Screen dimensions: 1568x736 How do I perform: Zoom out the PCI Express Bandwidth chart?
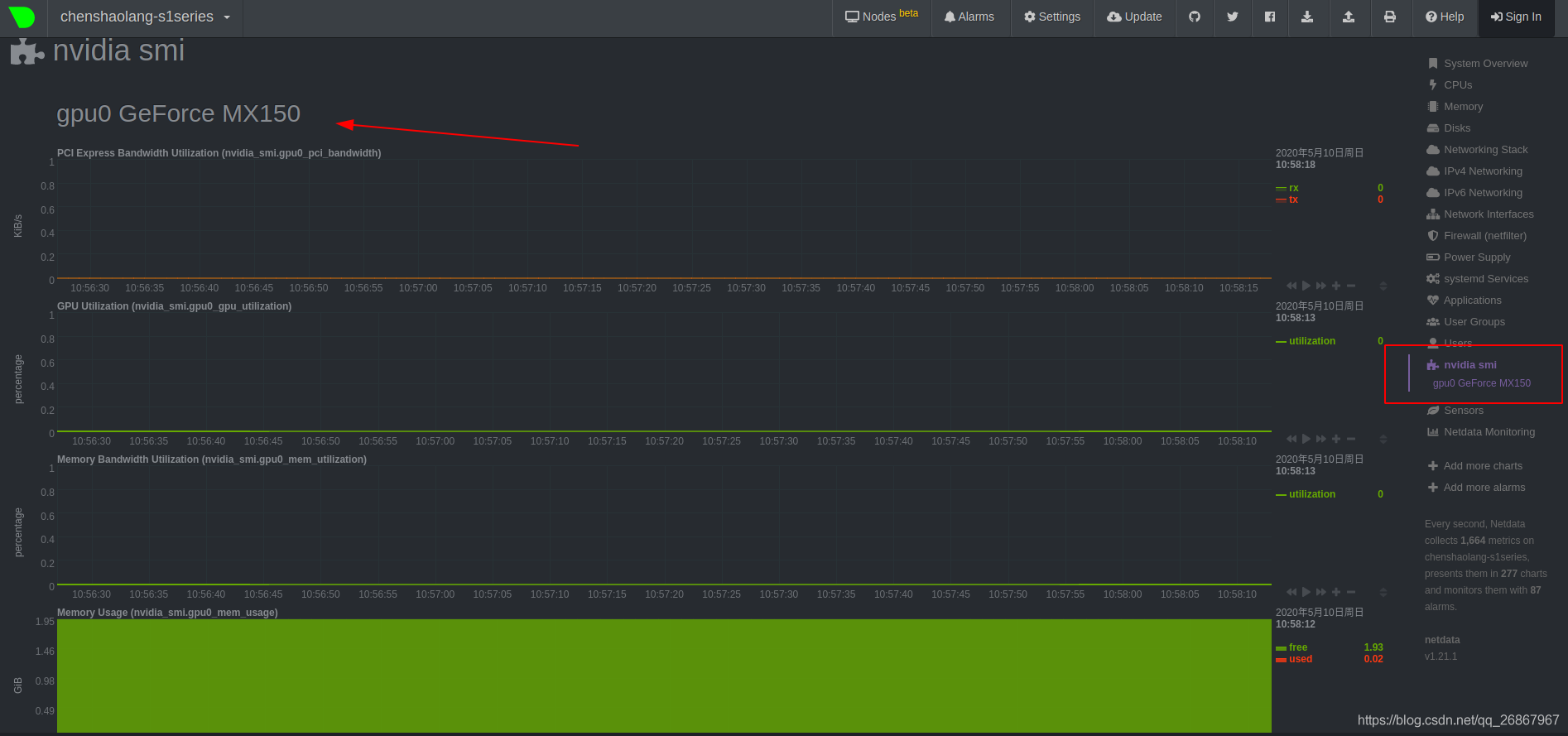click(1351, 286)
